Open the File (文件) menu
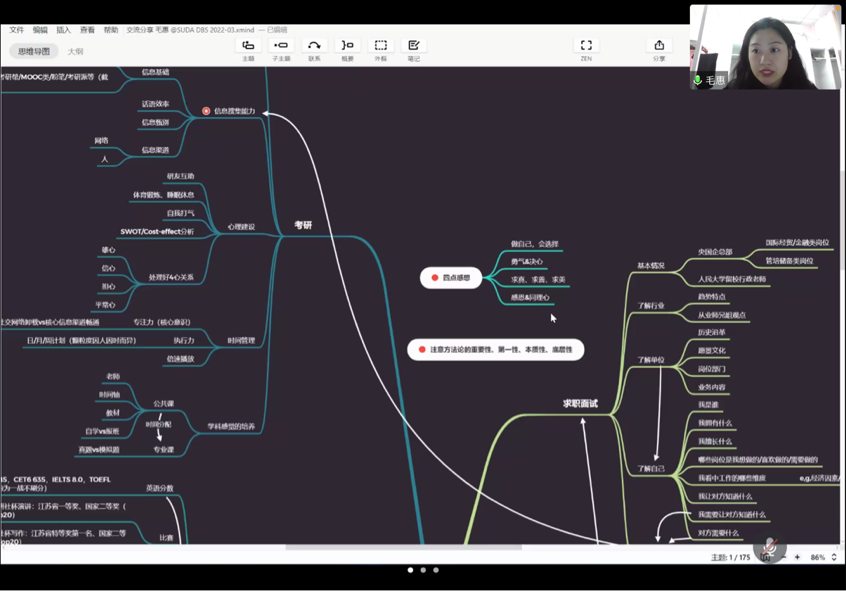 17,30
